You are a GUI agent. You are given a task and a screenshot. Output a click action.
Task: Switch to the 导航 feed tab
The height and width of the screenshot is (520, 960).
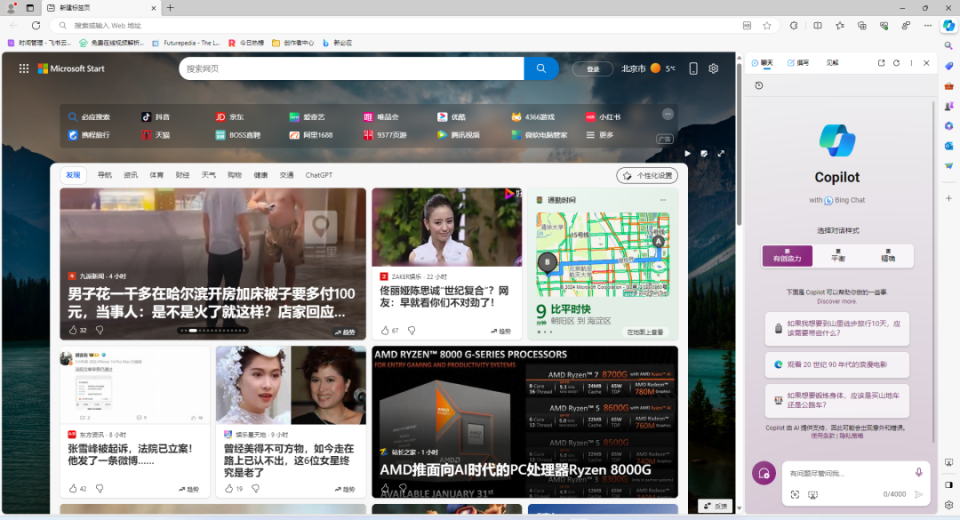[x=105, y=175]
